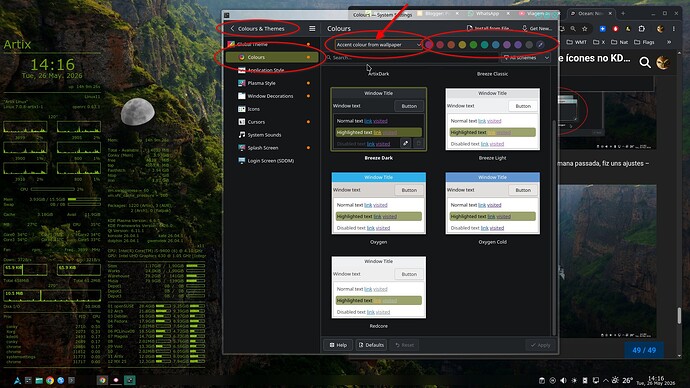Click the browser zoom magnifier icon
This screenshot has width=690, height=388.
(573, 29)
